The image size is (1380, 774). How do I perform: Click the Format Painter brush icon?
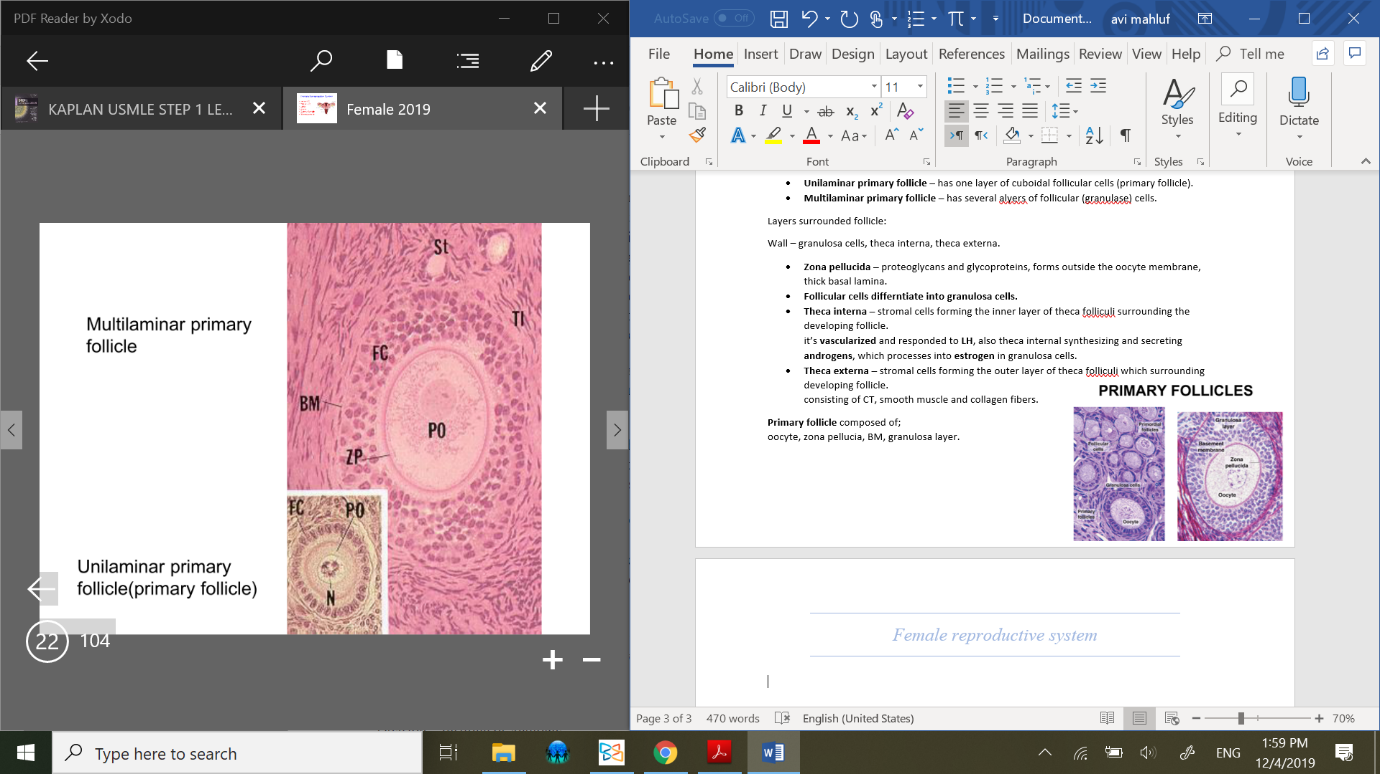[x=697, y=135]
